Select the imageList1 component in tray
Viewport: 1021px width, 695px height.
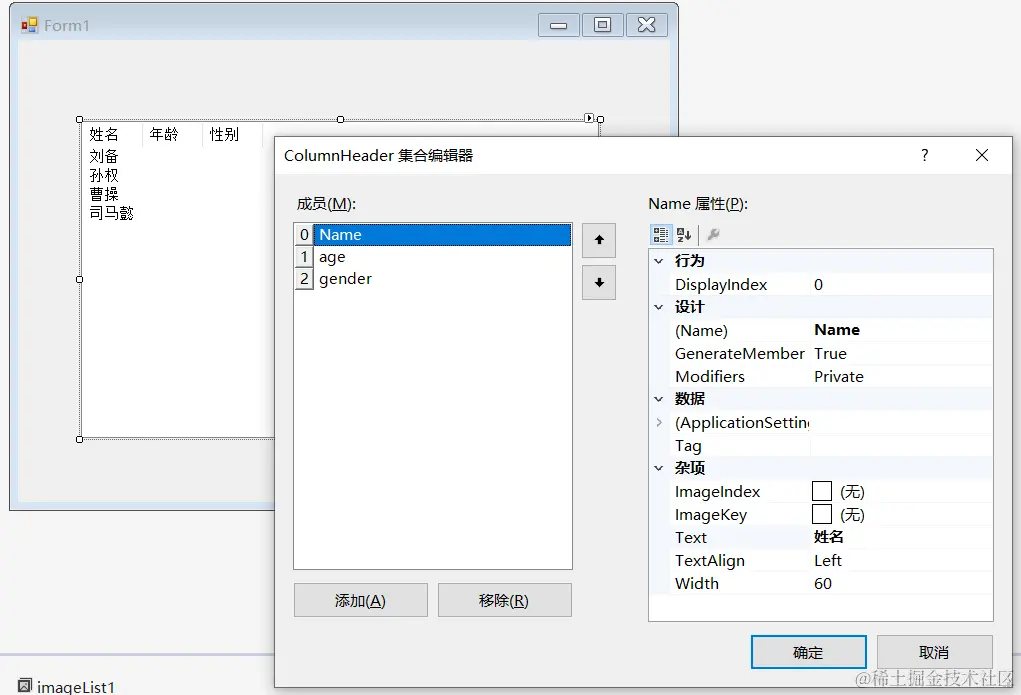pos(67,687)
